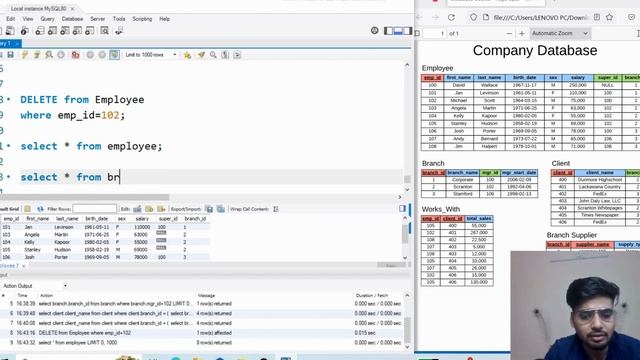Click the editor horizontal scrollbar
Image resolution: width=640 pixels, height=360 pixels.
click(84, 197)
